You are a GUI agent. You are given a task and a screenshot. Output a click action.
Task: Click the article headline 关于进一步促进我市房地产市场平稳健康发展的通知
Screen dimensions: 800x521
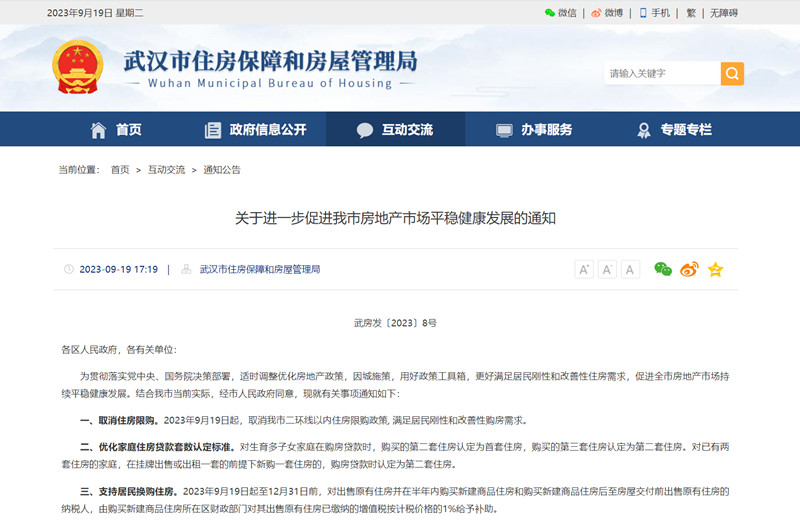tap(395, 218)
